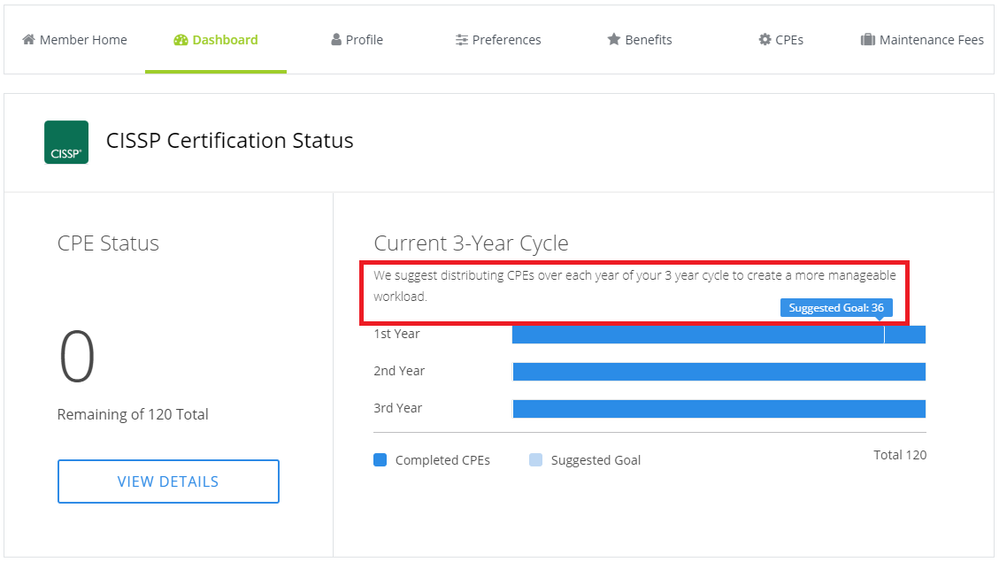Switch to the Profile tab
The height and width of the screenshot is (563, 999).
364,40
